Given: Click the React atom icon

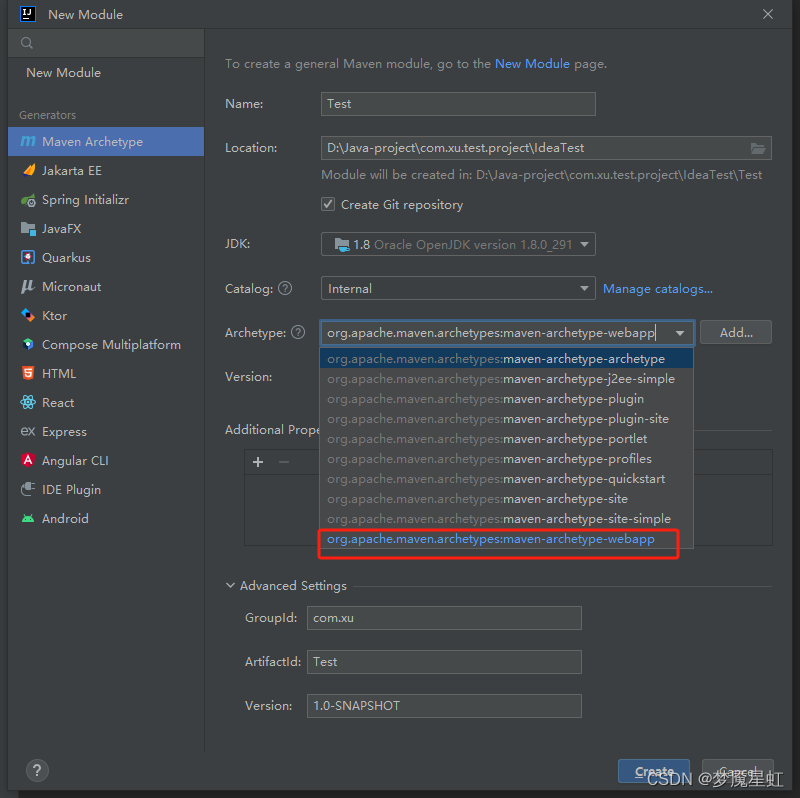Looking at the screenshot, I should point(28,403).
